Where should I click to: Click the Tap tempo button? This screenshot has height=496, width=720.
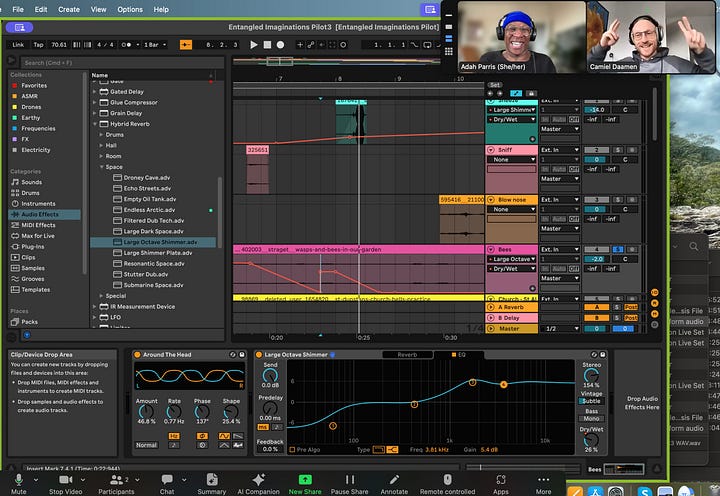click(39, 45)
